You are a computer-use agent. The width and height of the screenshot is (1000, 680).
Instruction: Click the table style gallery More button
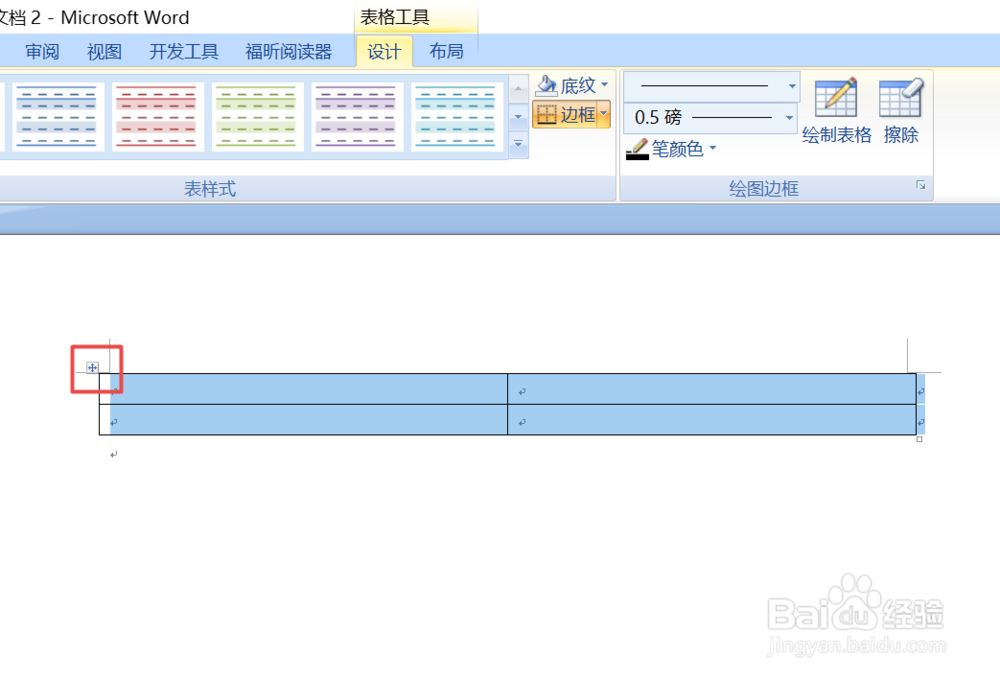[518, 144]
